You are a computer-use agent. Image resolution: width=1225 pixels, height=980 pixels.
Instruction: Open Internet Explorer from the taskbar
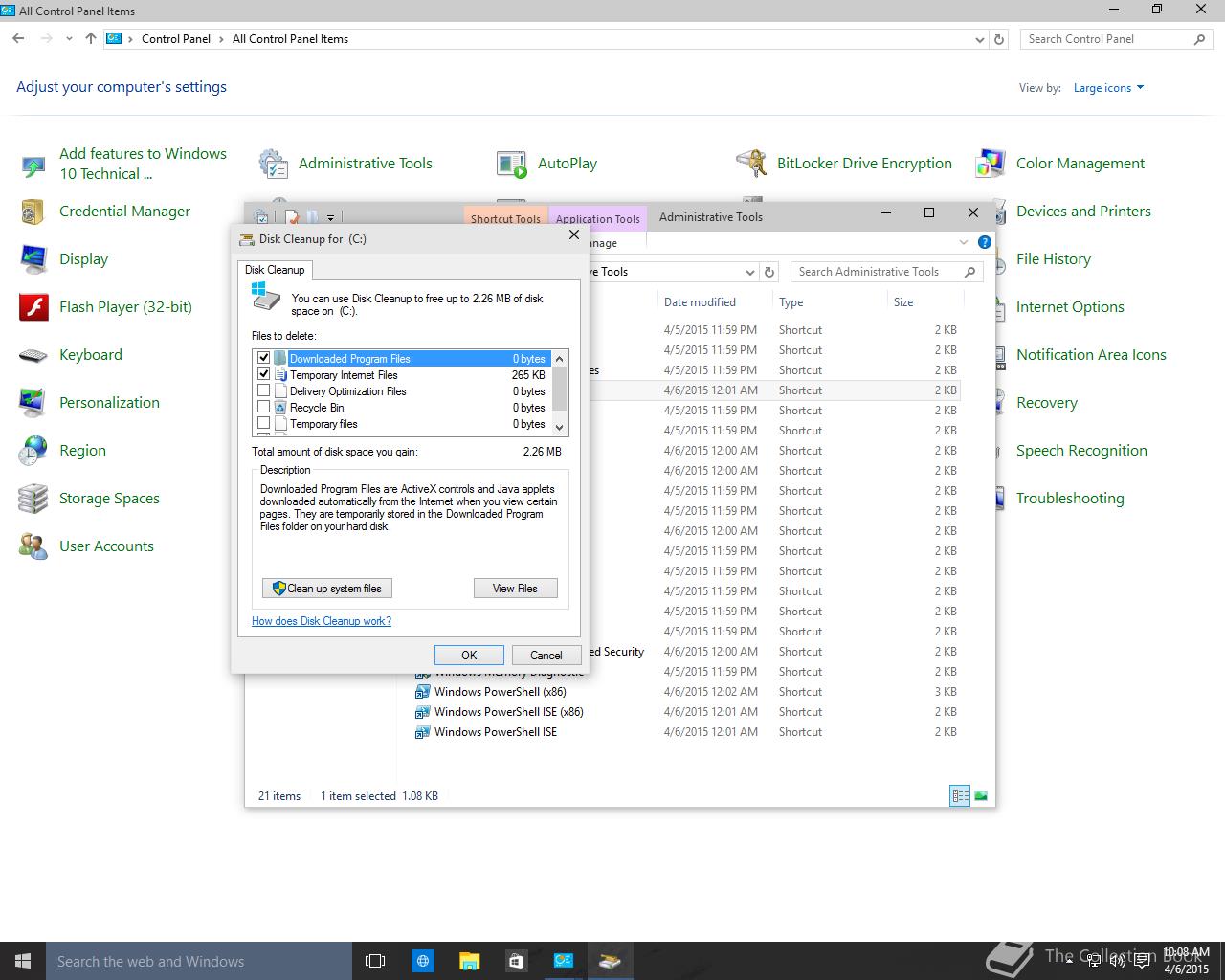[423, 961]
